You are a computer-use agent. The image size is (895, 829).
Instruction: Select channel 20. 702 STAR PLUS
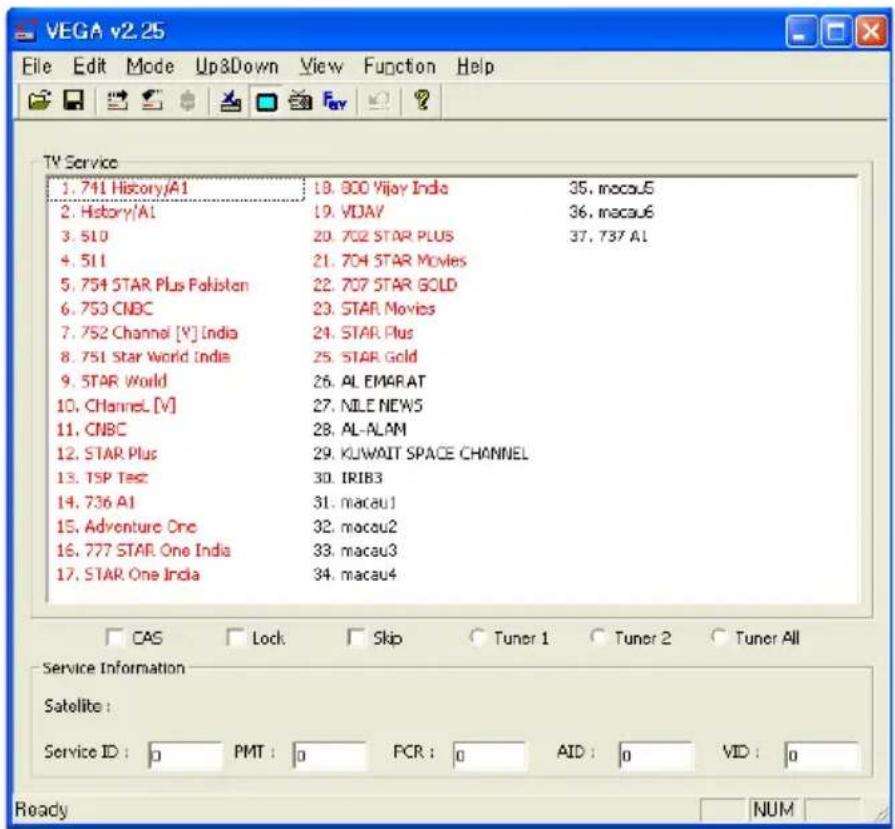pos(383,236)
